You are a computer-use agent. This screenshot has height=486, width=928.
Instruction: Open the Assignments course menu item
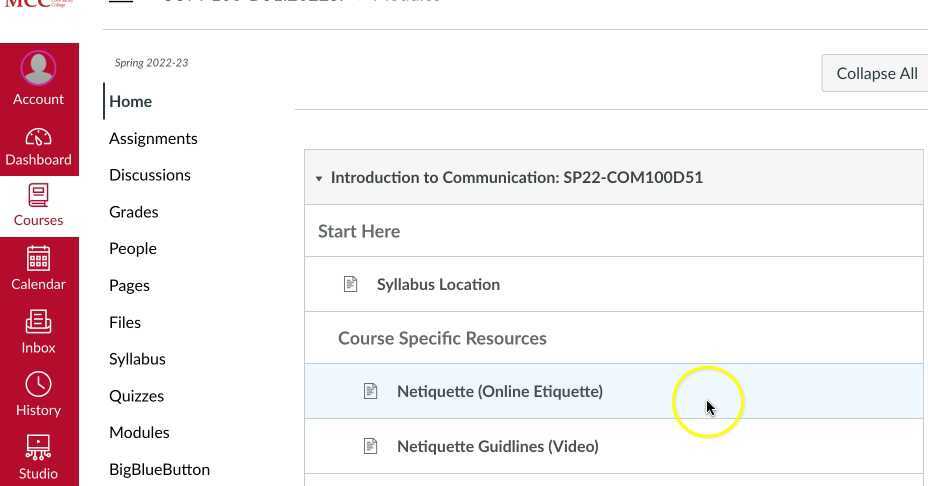point(153,138)
